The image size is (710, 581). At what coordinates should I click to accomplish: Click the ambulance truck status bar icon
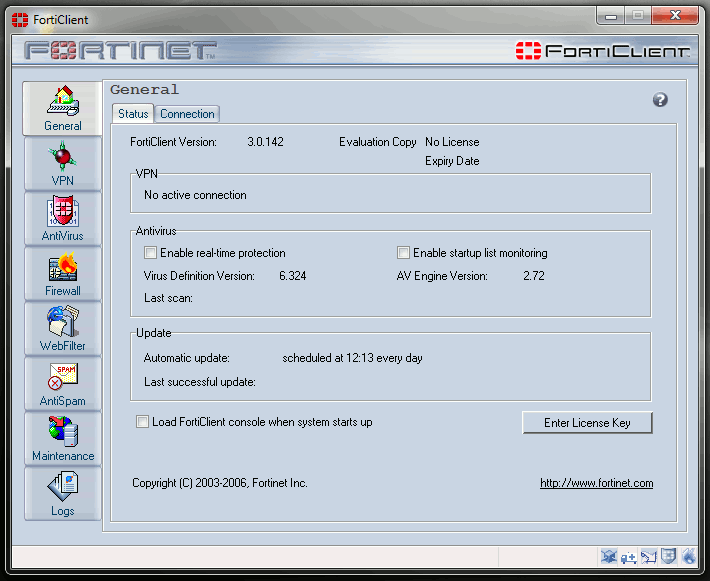click(x=628, y=557)
